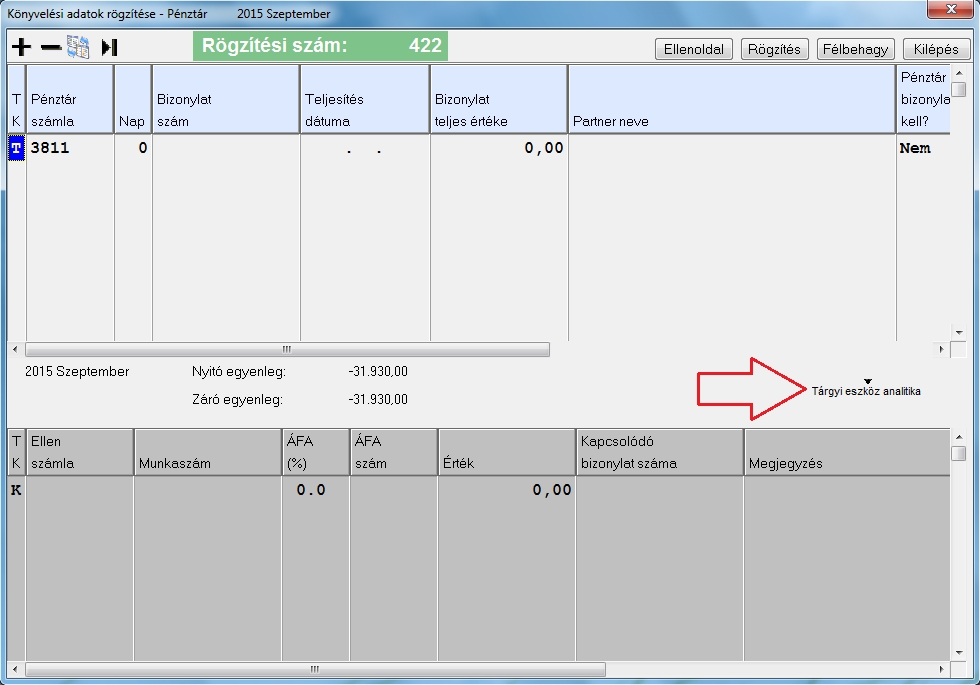Select the Bizonylat szám cell in first row
The height and width of the screenshot is (685, 980).
coord(226,148)
